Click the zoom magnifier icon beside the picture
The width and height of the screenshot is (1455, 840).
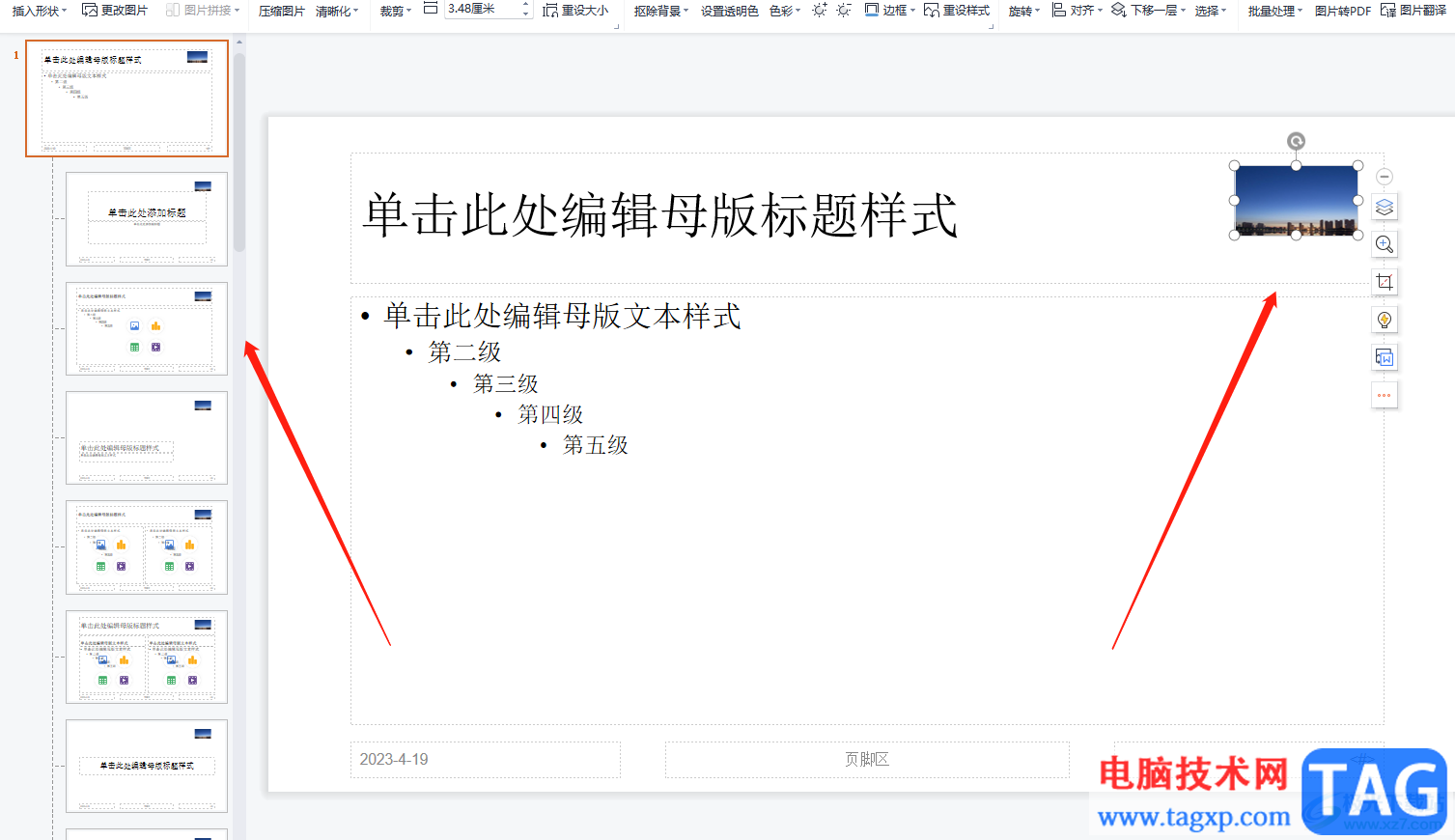tap(1385, 244)
